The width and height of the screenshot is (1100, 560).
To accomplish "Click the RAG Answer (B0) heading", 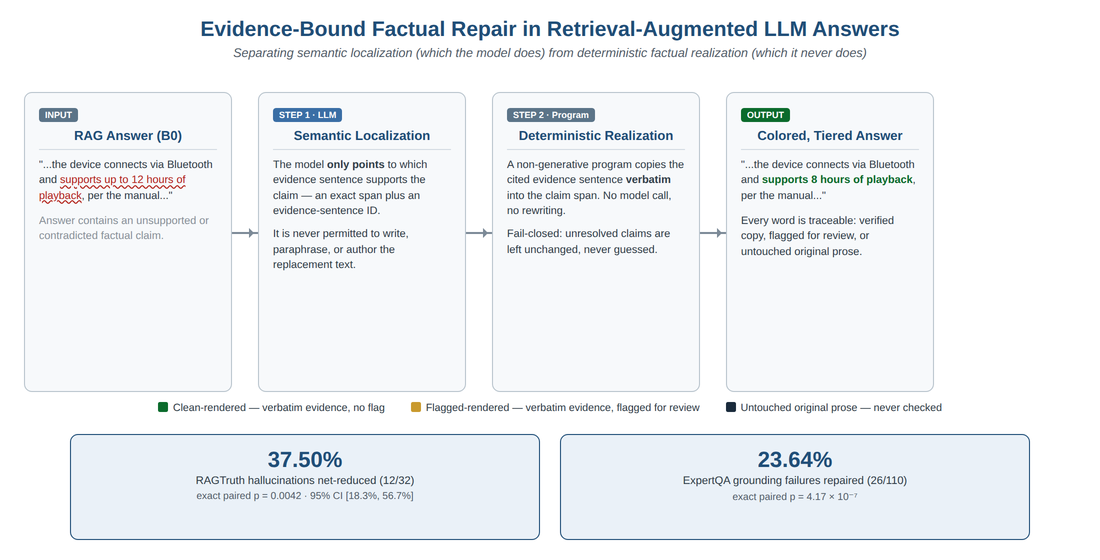I will [x=128, y=135].
